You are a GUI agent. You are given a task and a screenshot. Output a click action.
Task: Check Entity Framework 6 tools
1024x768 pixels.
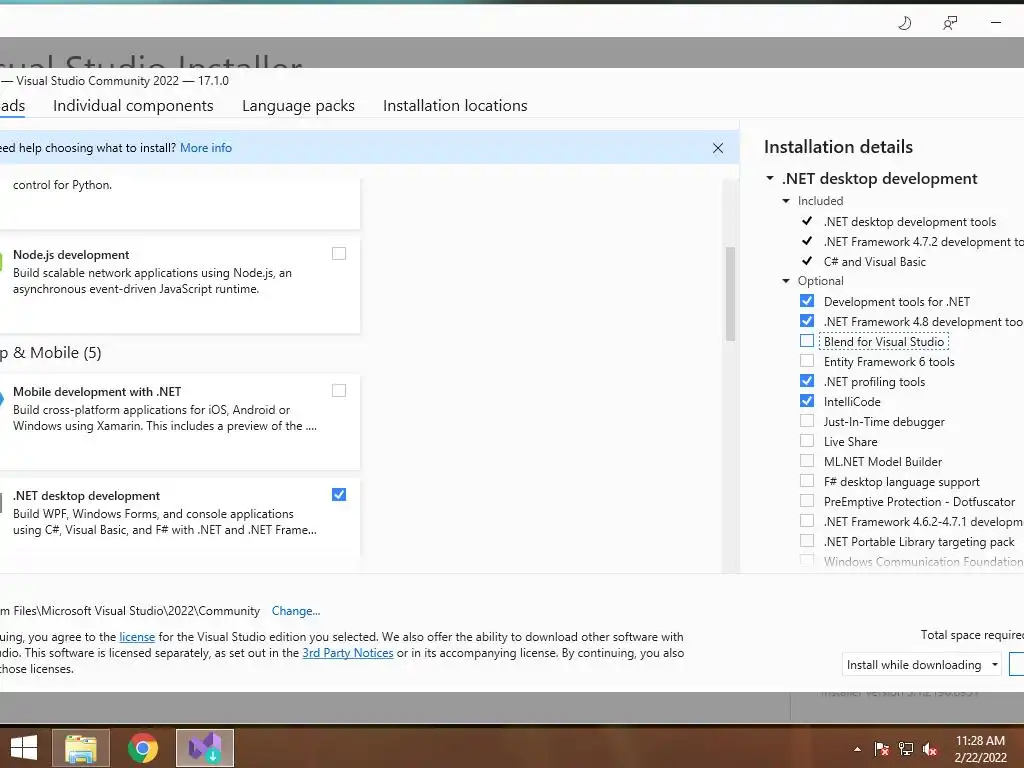807,361
